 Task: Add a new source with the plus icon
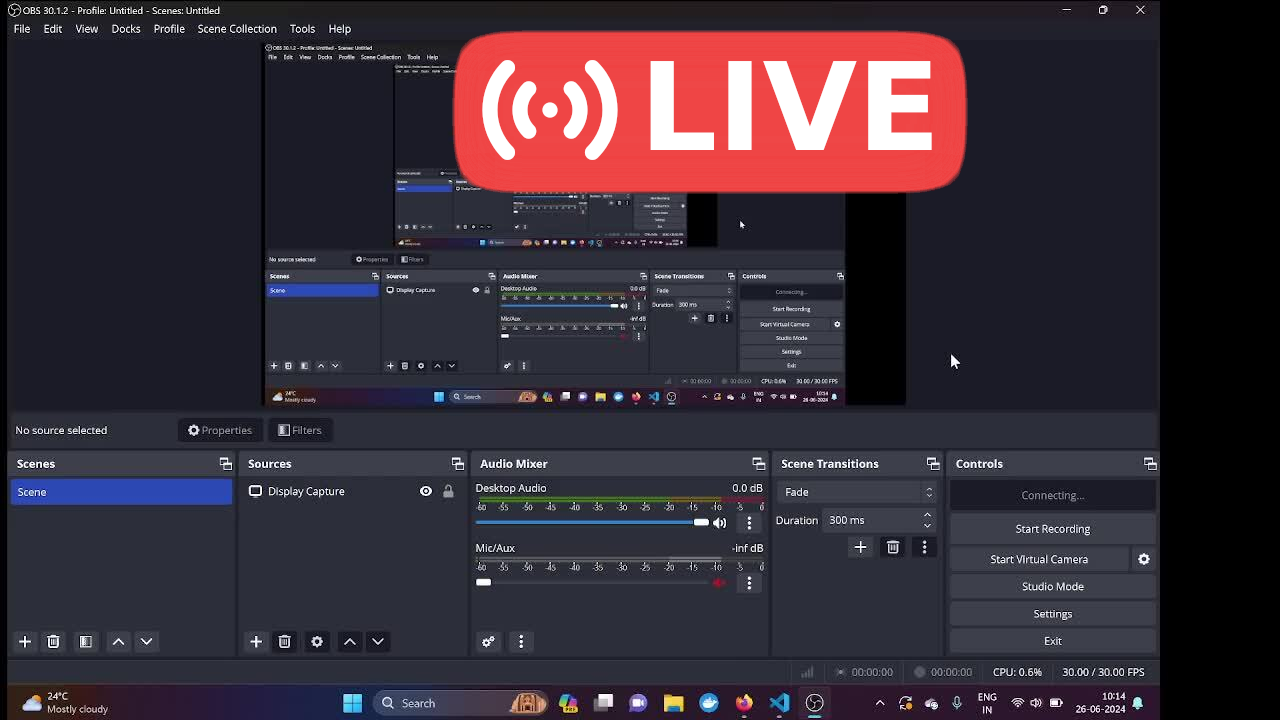(x=256, y=642)
